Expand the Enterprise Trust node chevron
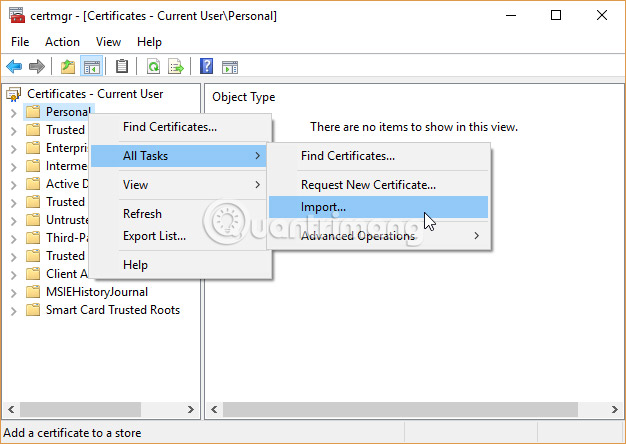626x444 pixels. [14, 149]
